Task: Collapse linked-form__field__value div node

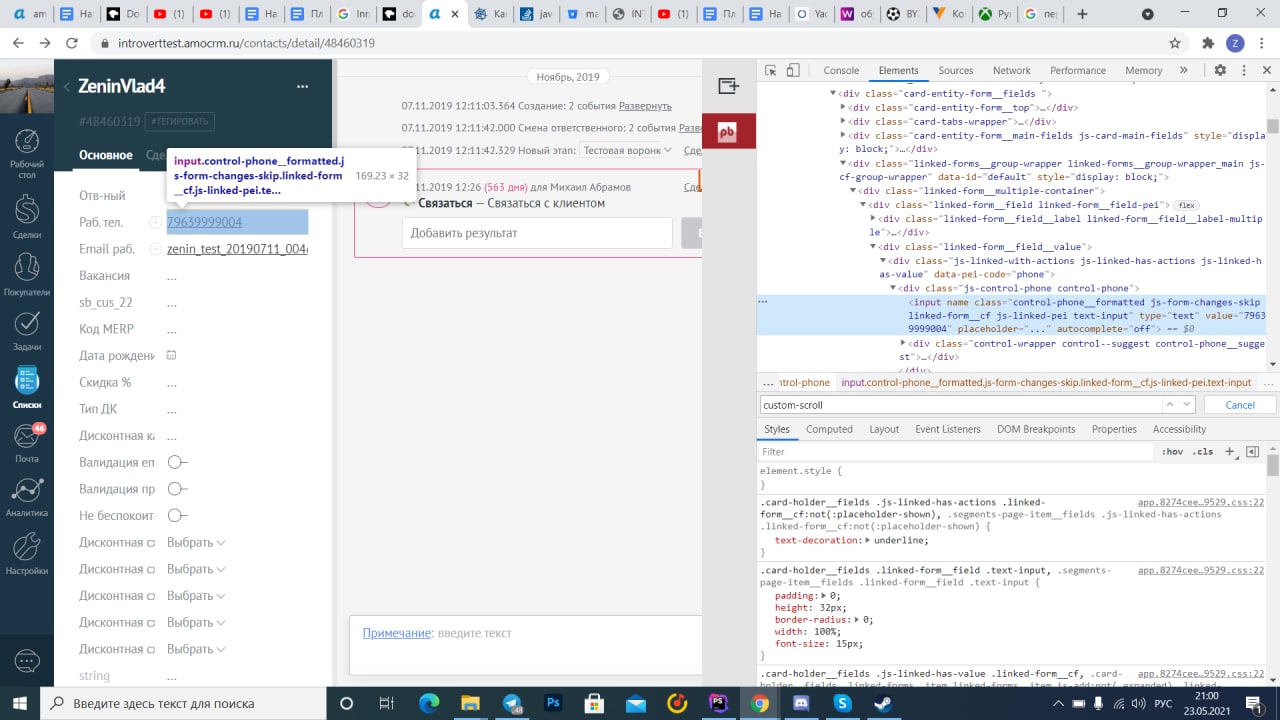Action: 873,246
